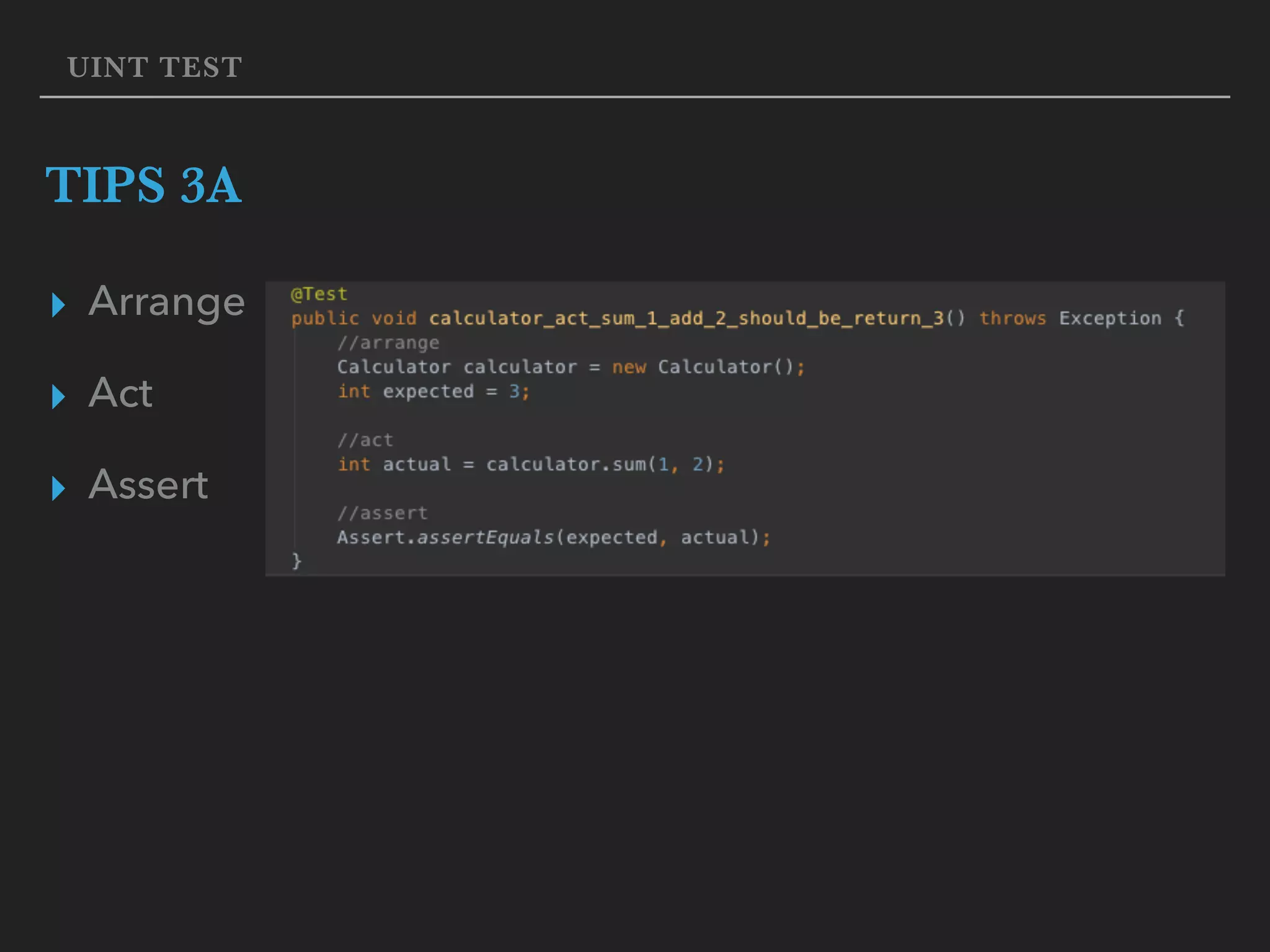1270x952 pixels.
Task: Click the 'public void' keywords
Action: [x=354, y=319]
